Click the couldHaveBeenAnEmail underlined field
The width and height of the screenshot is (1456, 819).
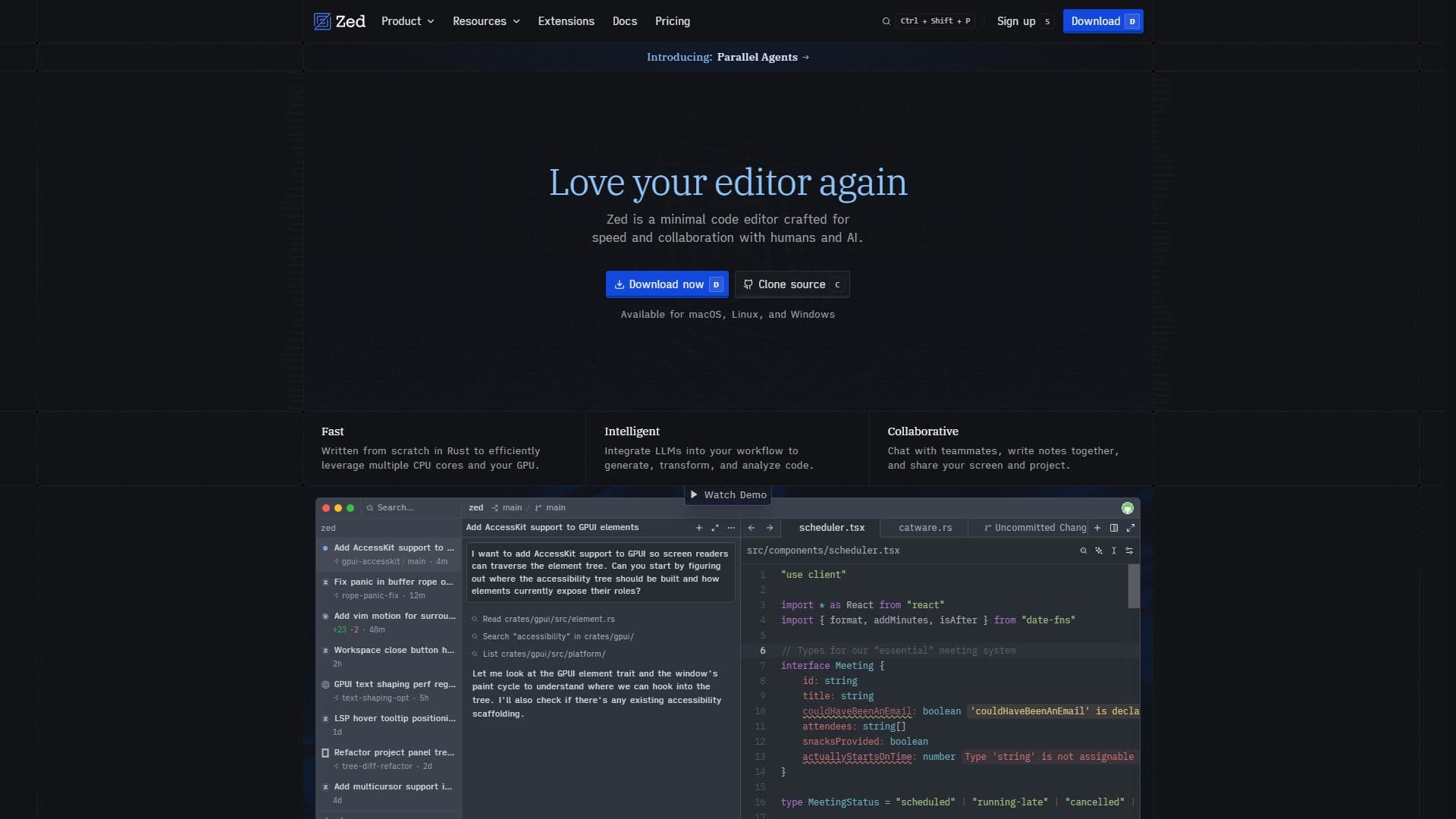point(857,711)
